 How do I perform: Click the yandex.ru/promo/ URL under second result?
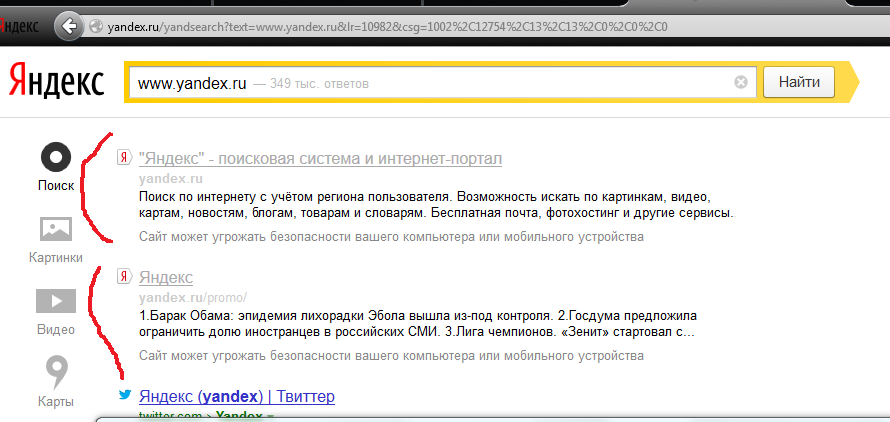click(x=192, y=298)
